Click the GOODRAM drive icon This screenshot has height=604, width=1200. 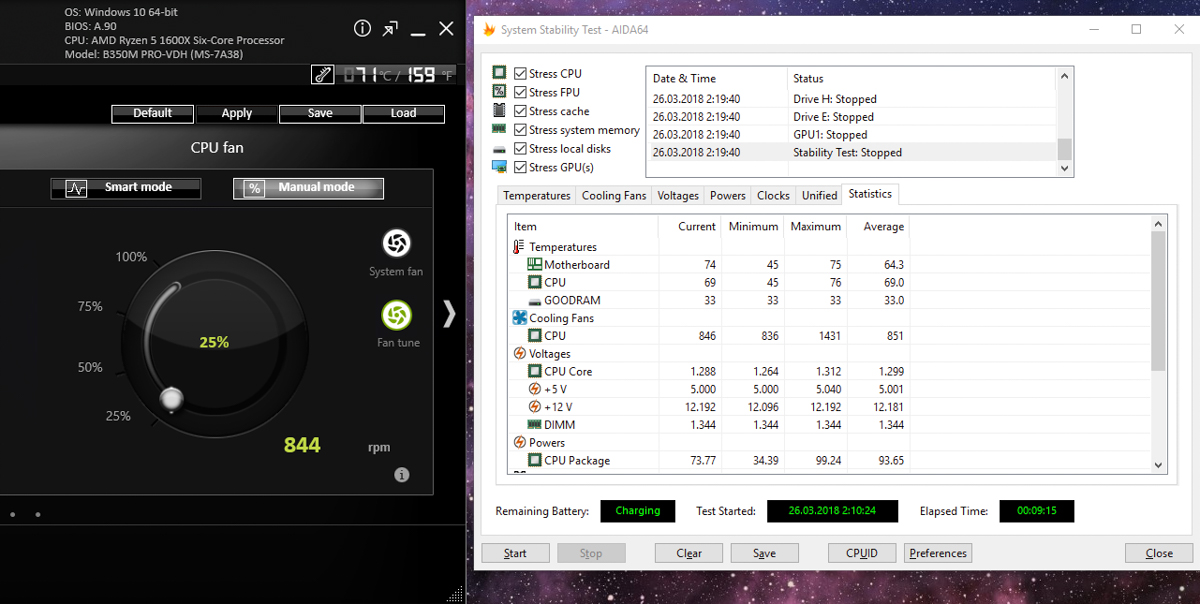[x=535, y=301]
